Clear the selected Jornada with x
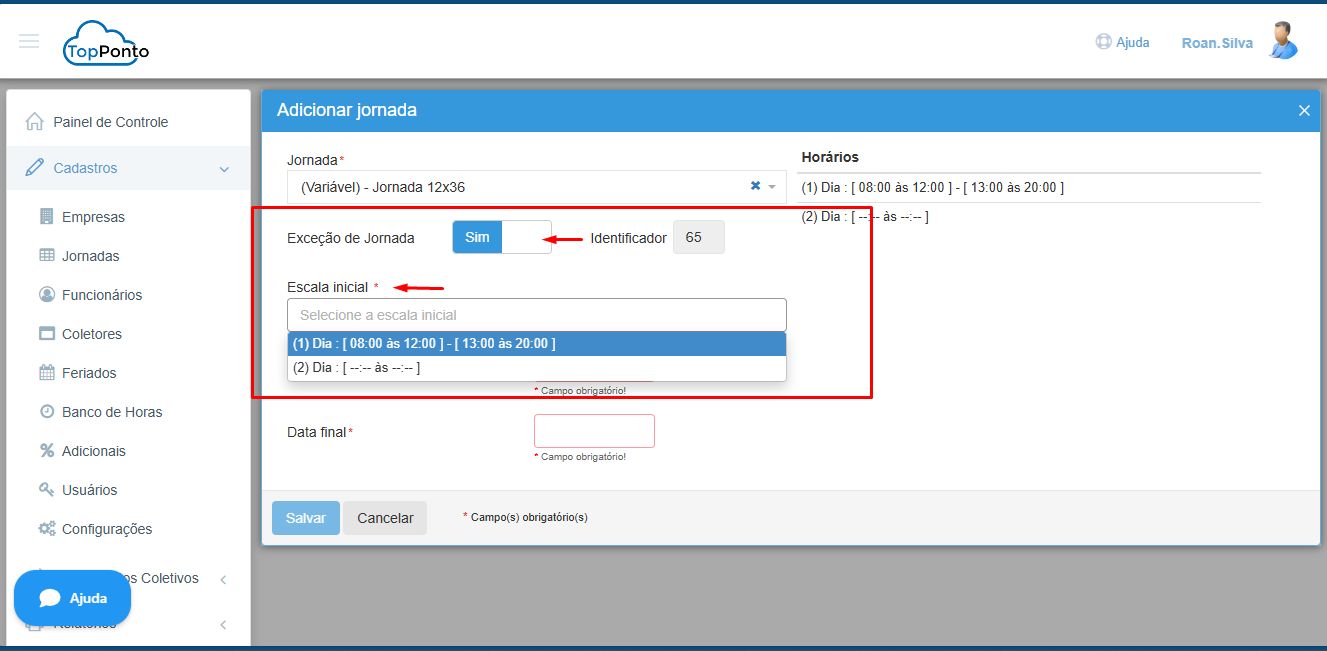 pyautogui.click(x=755, y=186)
